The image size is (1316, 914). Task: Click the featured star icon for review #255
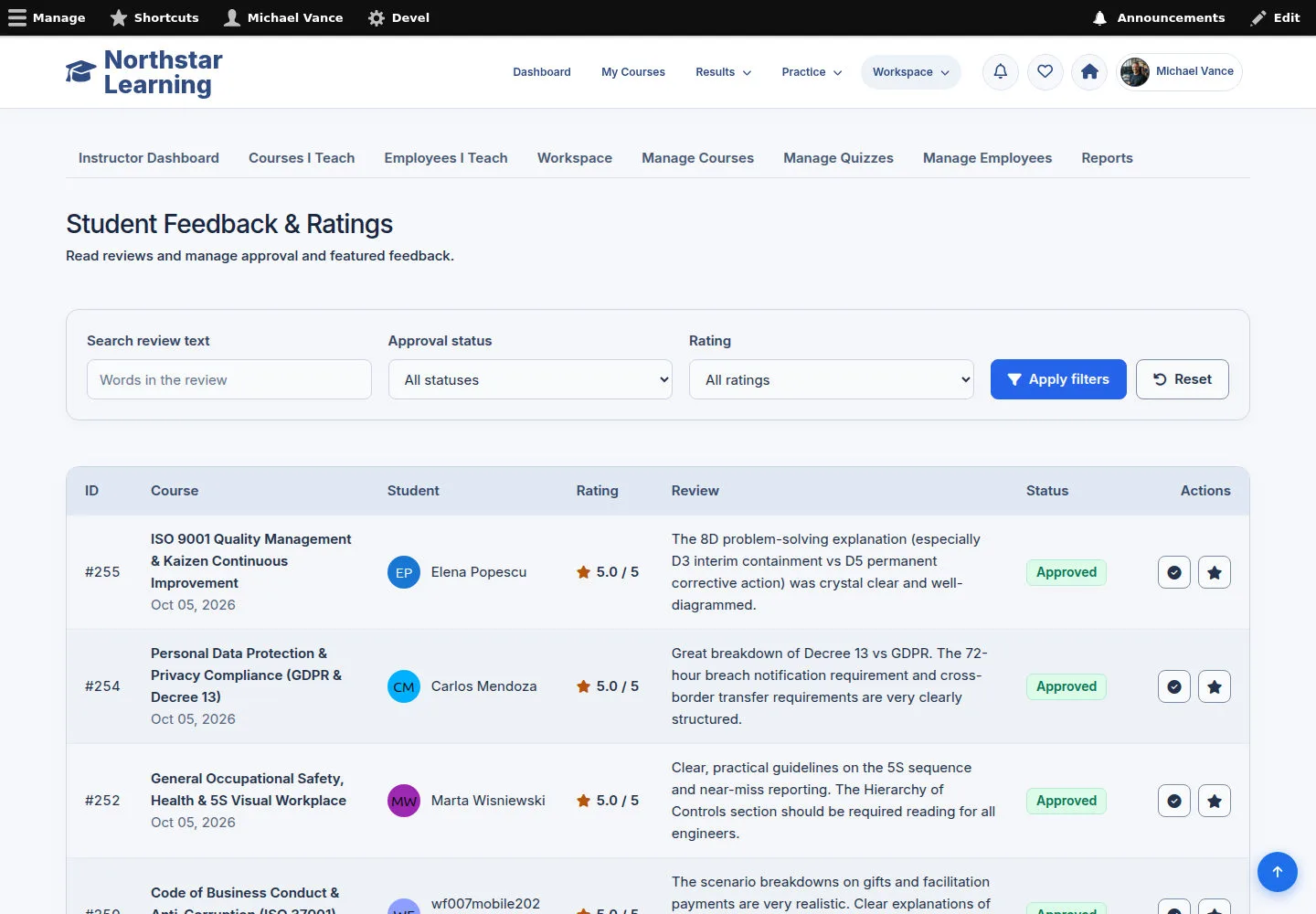(x=1215, y=572)
